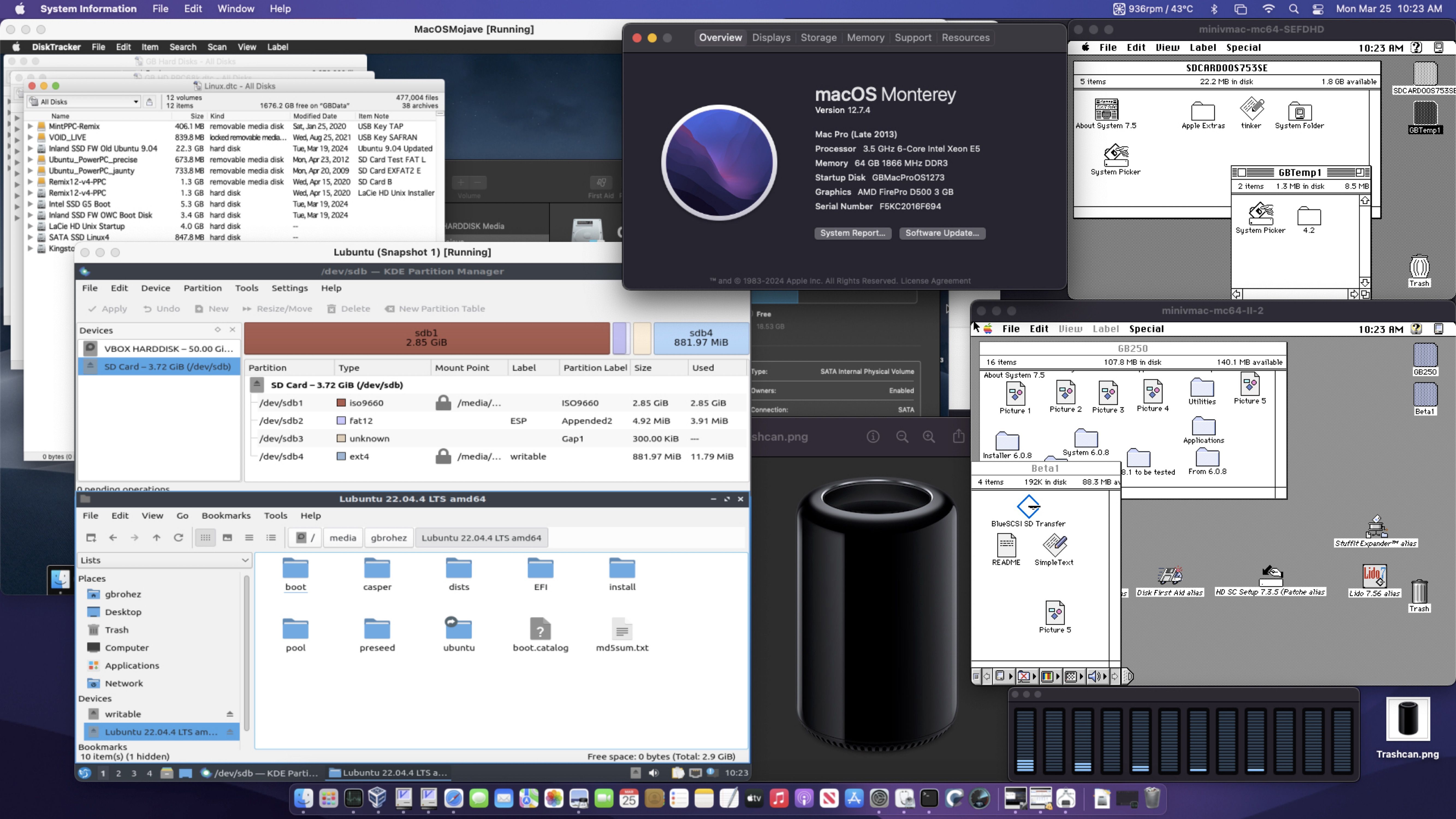Select sdb1 partition bar in graph

coord(427,338)
